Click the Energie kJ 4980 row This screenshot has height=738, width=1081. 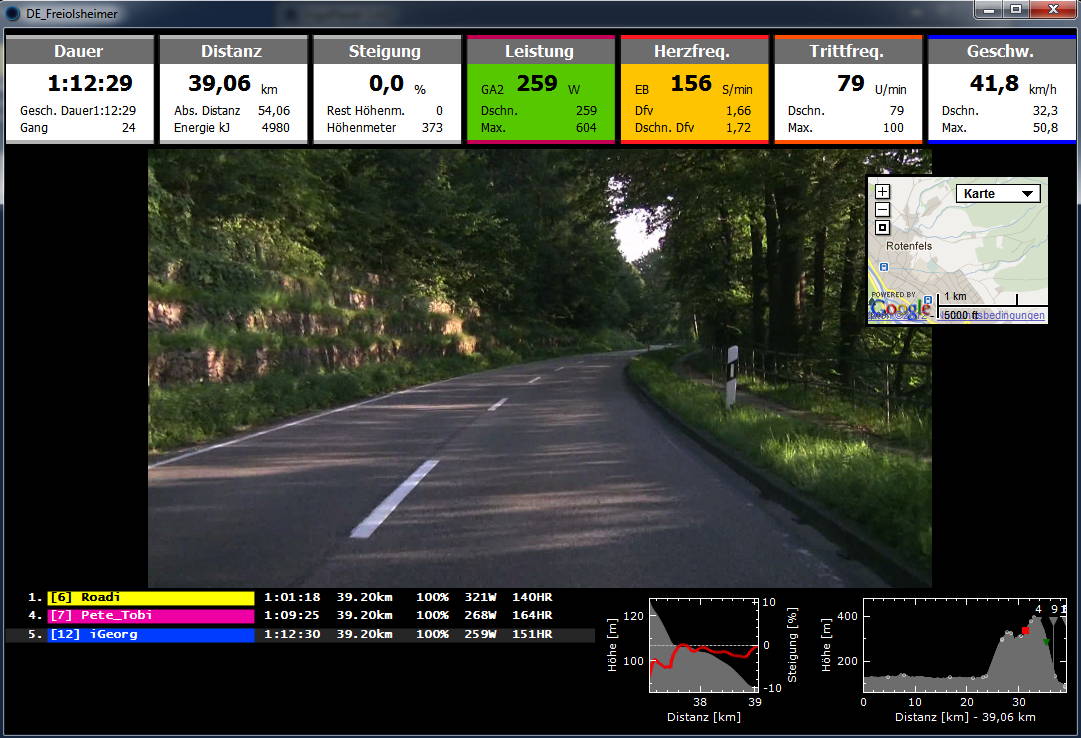pyautogui.click(x=232, y=128)
